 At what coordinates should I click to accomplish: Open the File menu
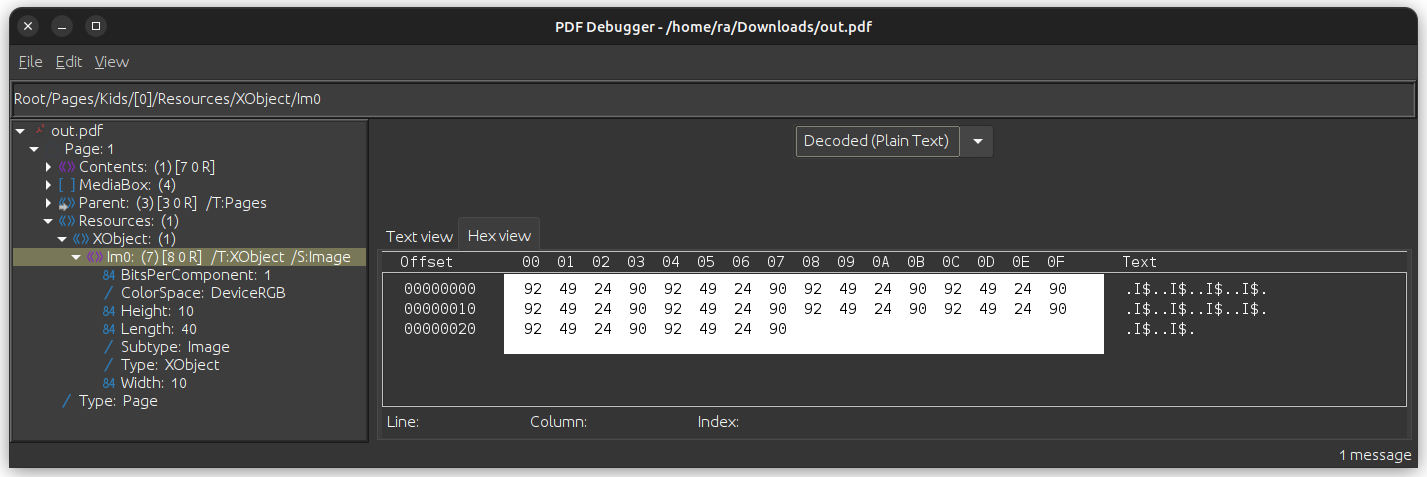(x=30, y=62)
